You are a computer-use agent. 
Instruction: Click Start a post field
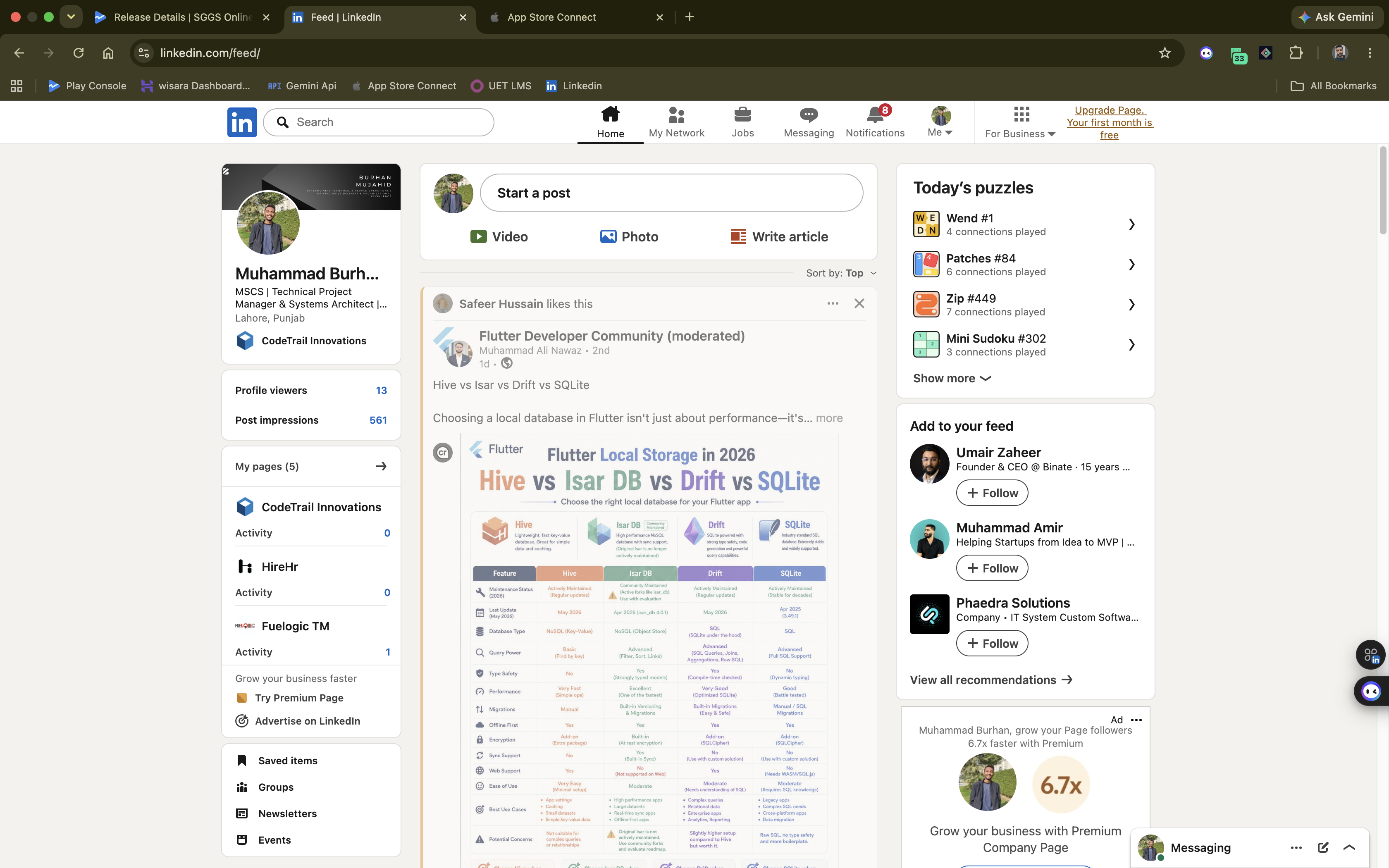671,193
